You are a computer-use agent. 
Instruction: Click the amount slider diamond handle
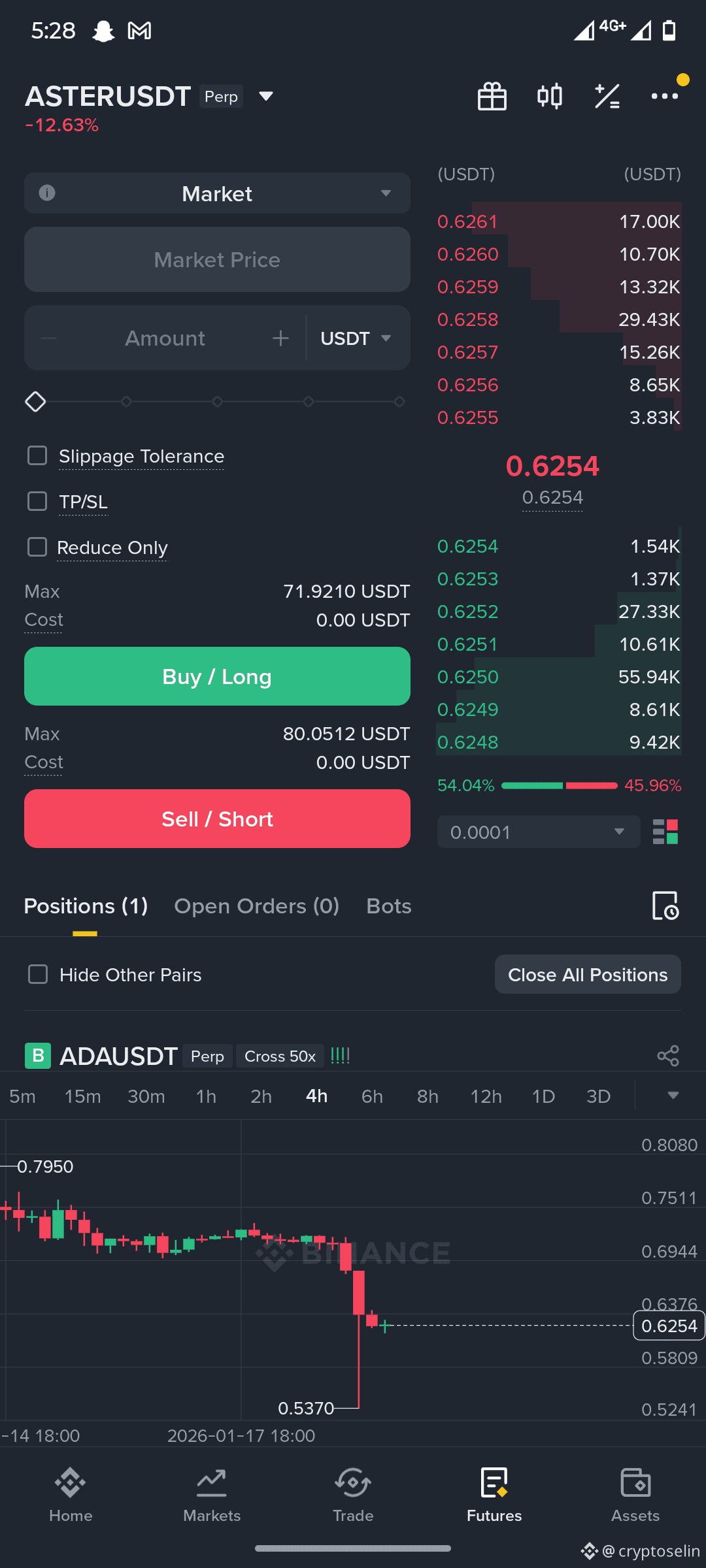[35, 402]
